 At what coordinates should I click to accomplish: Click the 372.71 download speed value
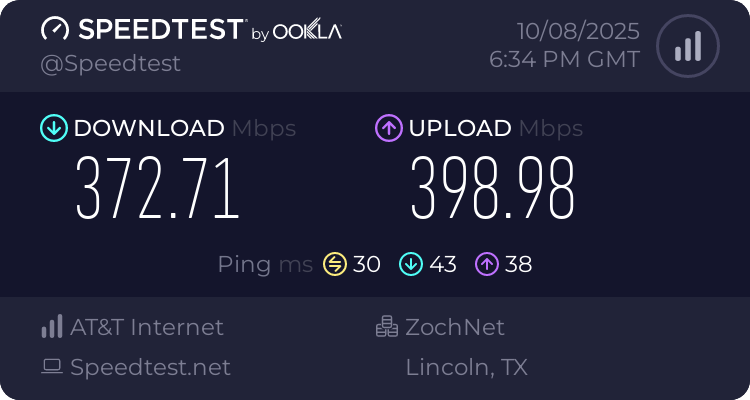(158, 189)
